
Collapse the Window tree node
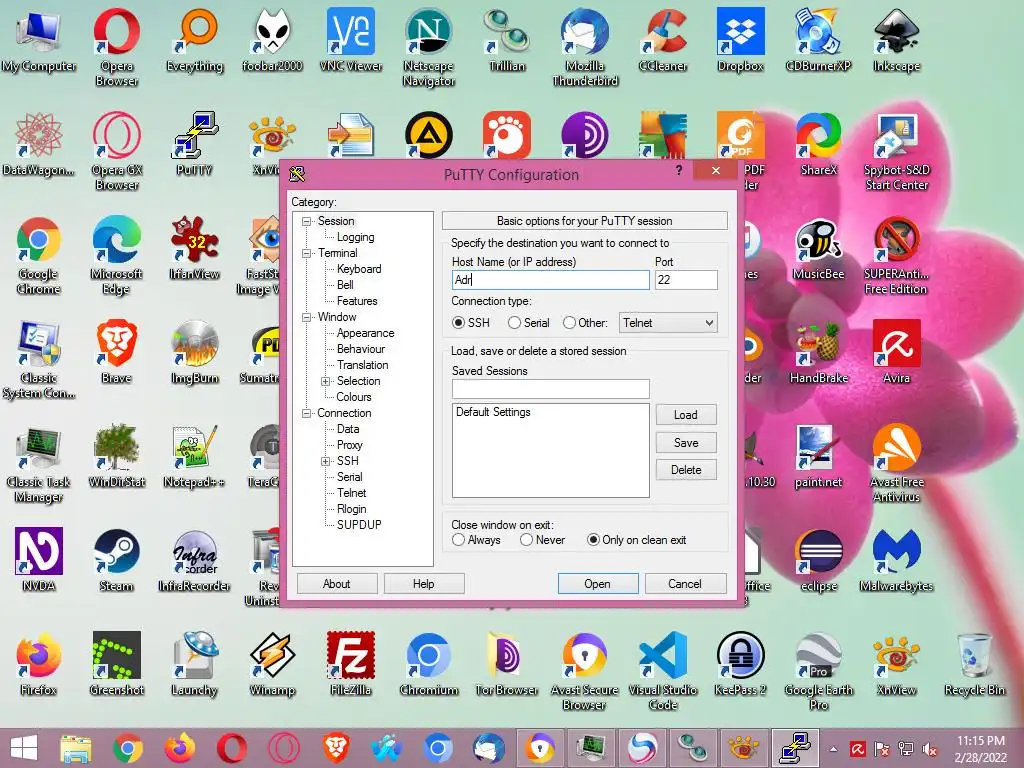click(x=306, y=317)
